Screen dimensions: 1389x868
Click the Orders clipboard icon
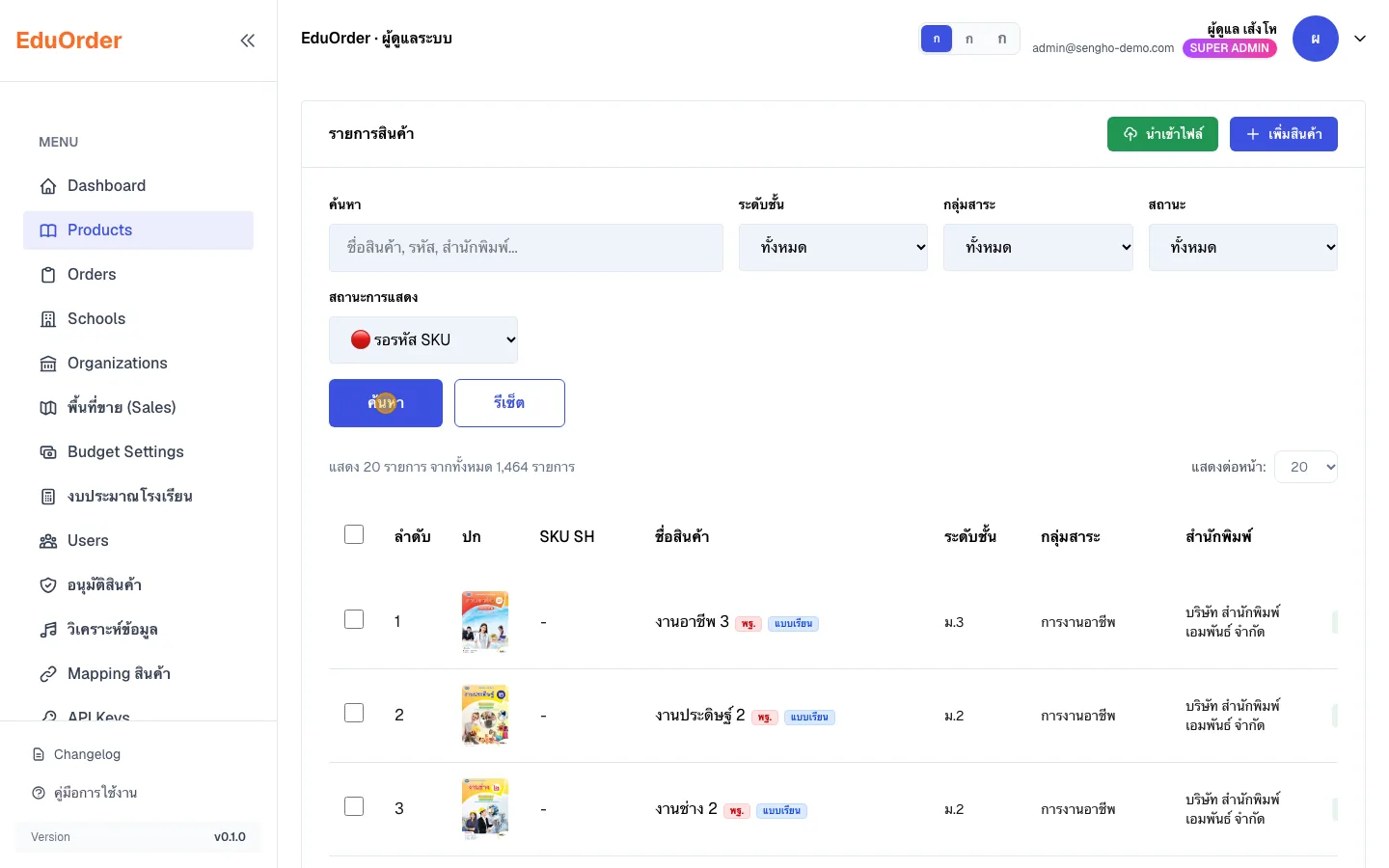coord(48,275)
